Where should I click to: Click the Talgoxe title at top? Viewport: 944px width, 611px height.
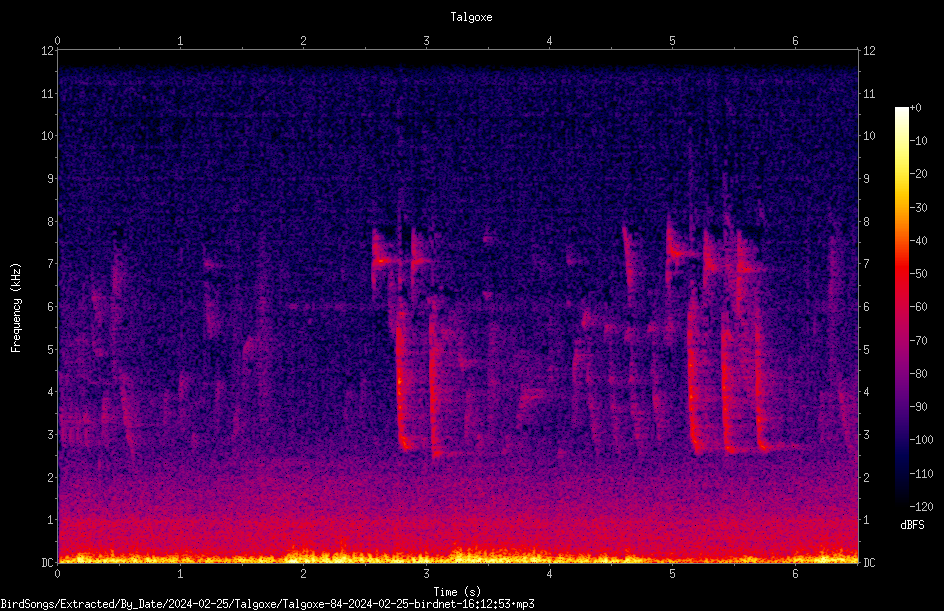pyautogui.click(x=471, y=17)
